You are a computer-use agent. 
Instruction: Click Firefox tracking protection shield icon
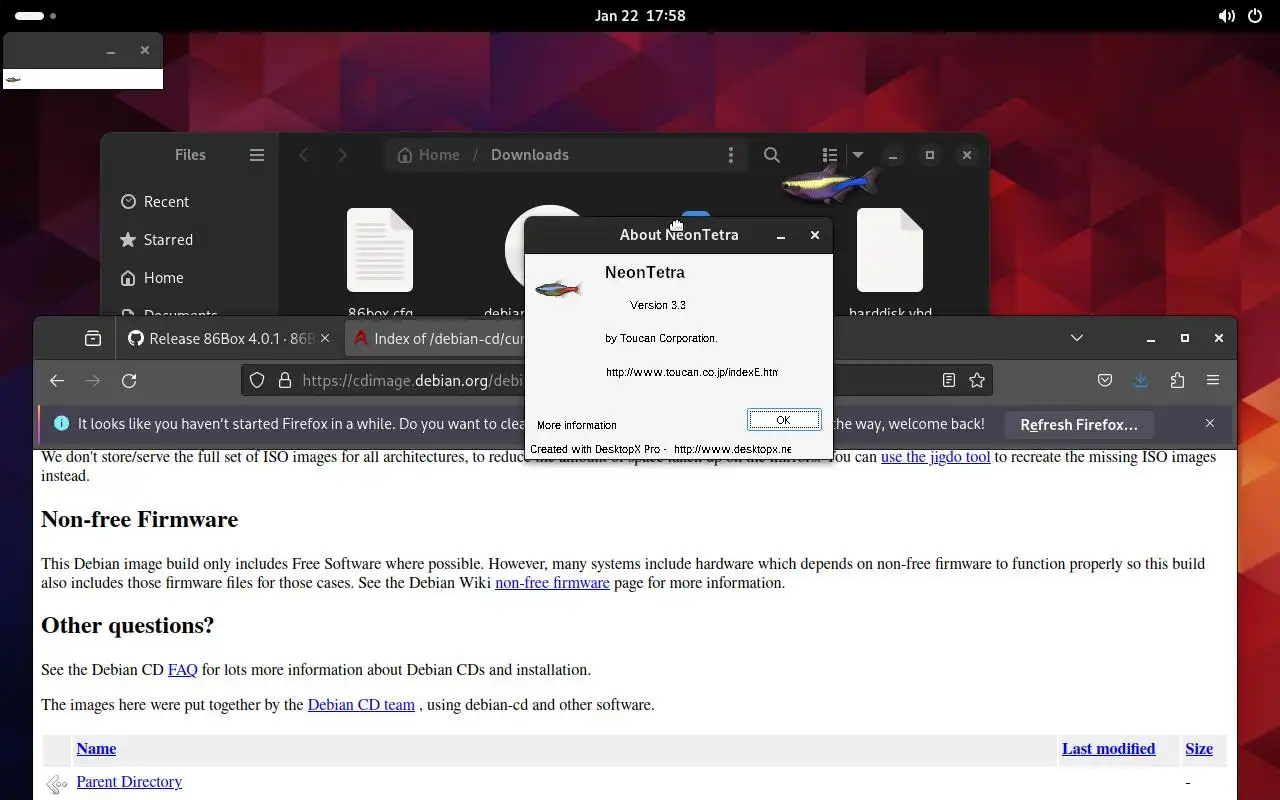257,381
